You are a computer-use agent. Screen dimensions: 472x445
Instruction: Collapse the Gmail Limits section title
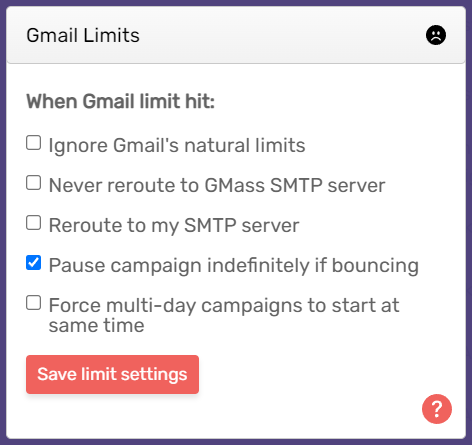pyautogui.click(x=83, y=35)
